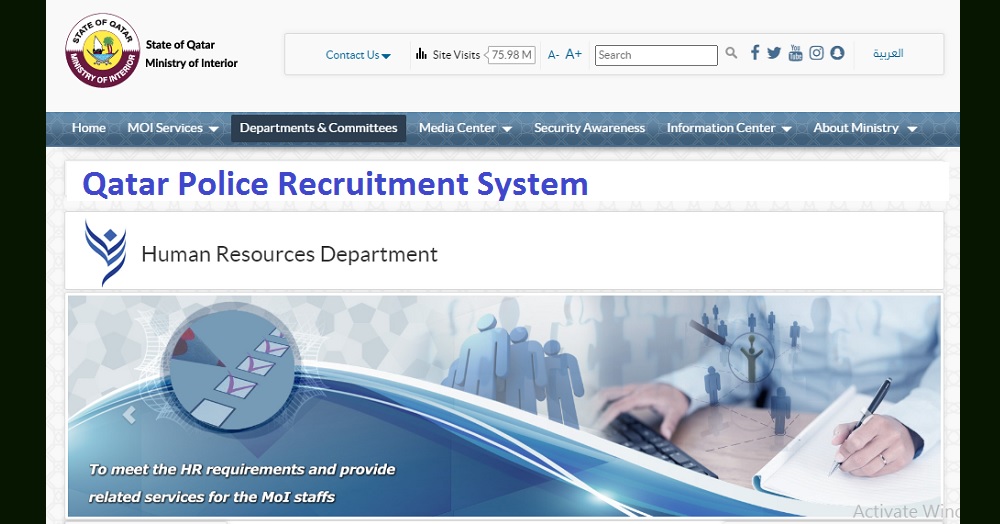
Task: Open the Security Awareness menu item
Action: (589, 128)
